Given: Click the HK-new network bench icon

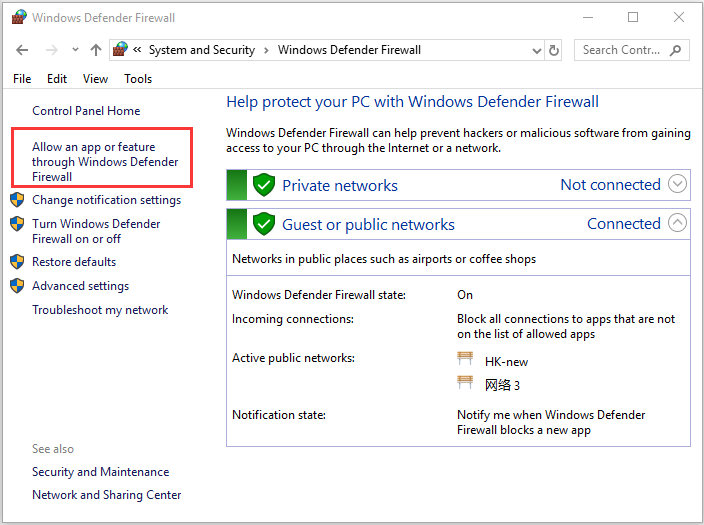Looking at the screenshot, I should coord(465,358).
